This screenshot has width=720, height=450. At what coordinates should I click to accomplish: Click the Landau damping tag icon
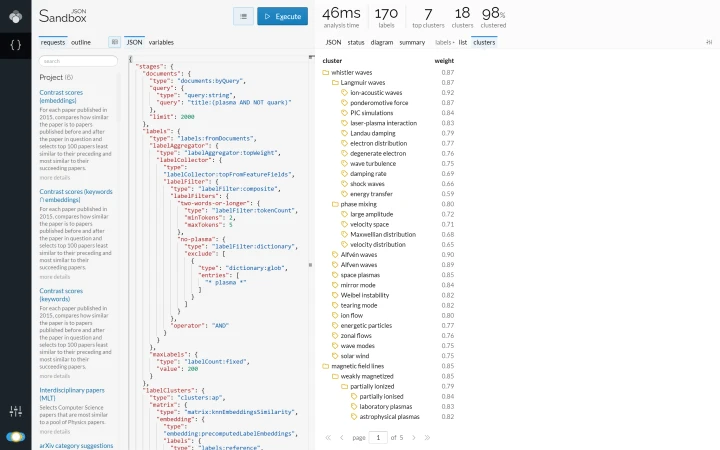click(x=344, y=133)
